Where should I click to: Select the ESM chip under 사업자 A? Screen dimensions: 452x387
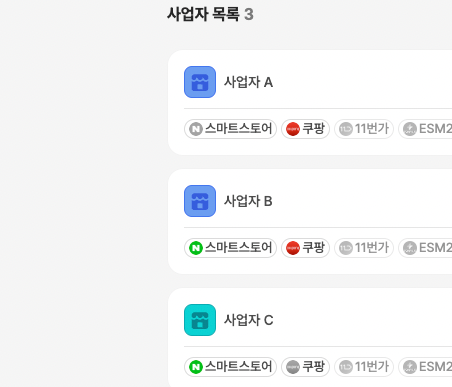point(425,129)
